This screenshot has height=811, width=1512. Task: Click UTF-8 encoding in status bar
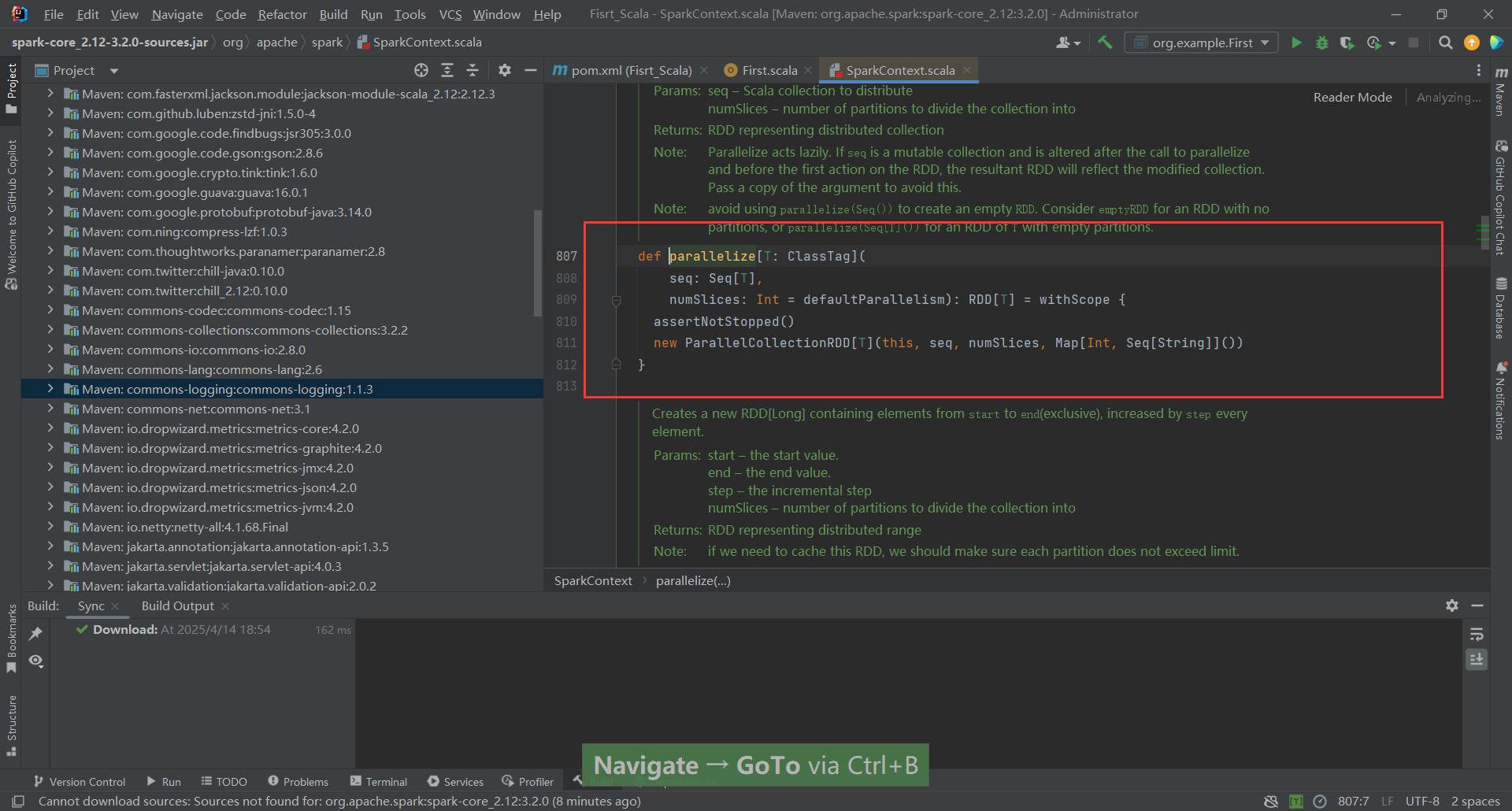pos(1422,801)
